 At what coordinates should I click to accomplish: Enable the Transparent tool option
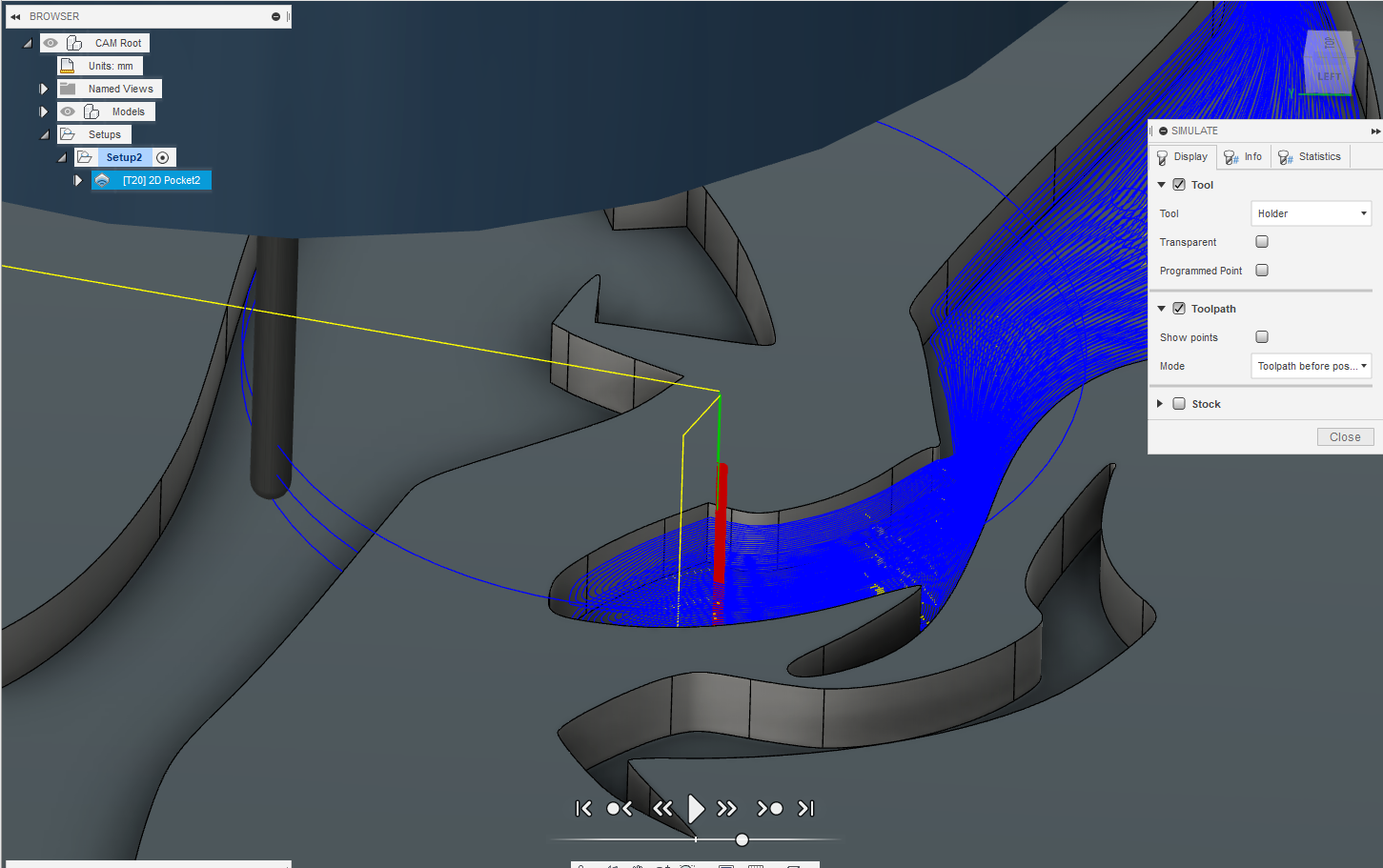point(1261,241)
